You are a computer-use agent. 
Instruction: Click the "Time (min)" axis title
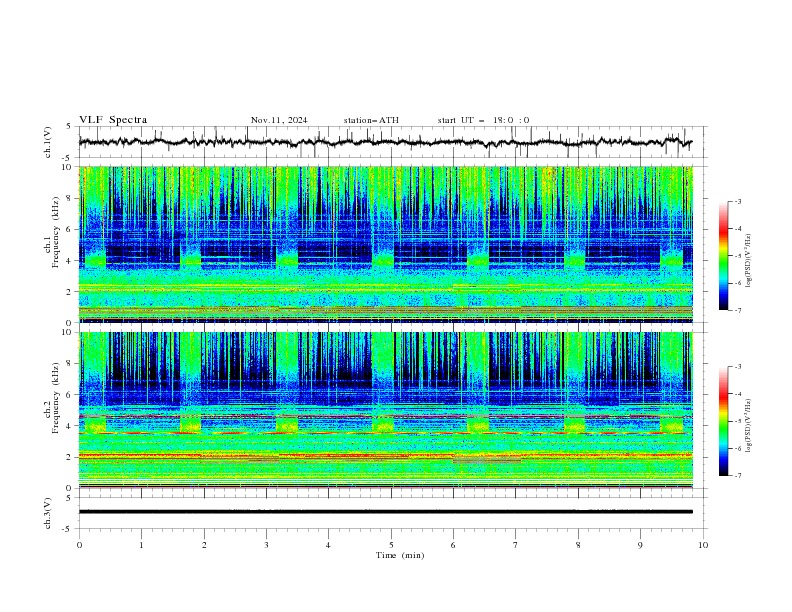point(400,555)
